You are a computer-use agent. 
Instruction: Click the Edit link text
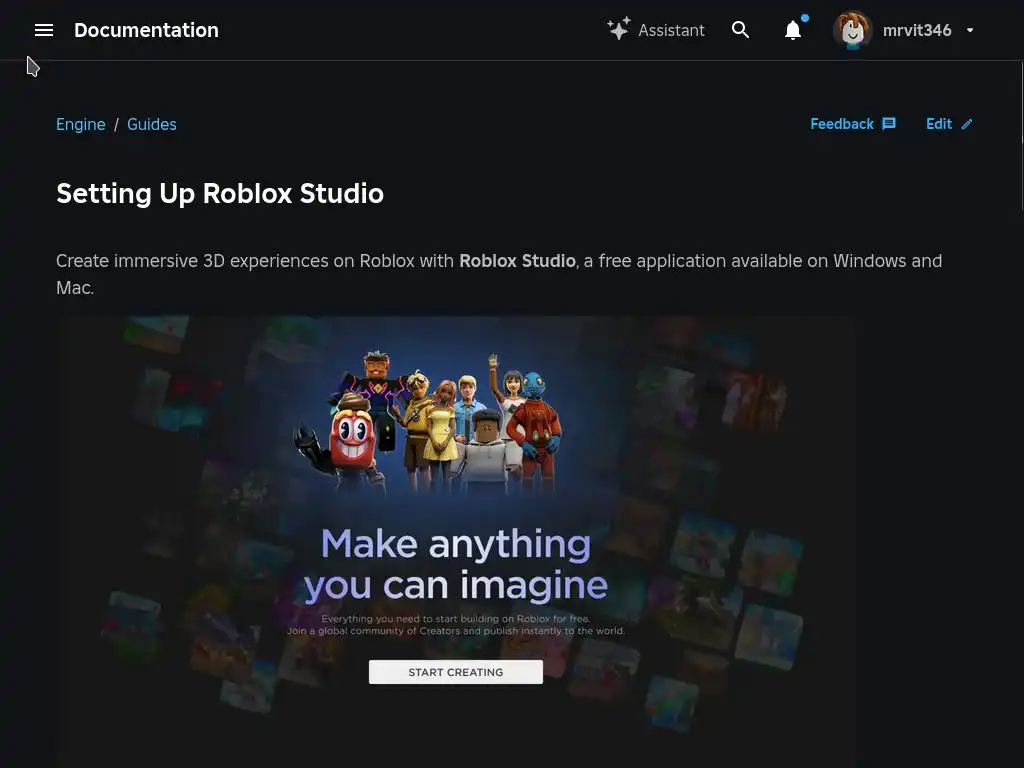point(938,124)
